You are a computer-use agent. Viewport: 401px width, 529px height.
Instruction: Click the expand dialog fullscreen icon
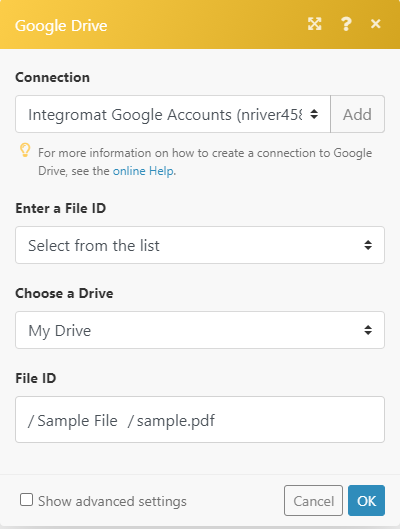pos(314,24)
